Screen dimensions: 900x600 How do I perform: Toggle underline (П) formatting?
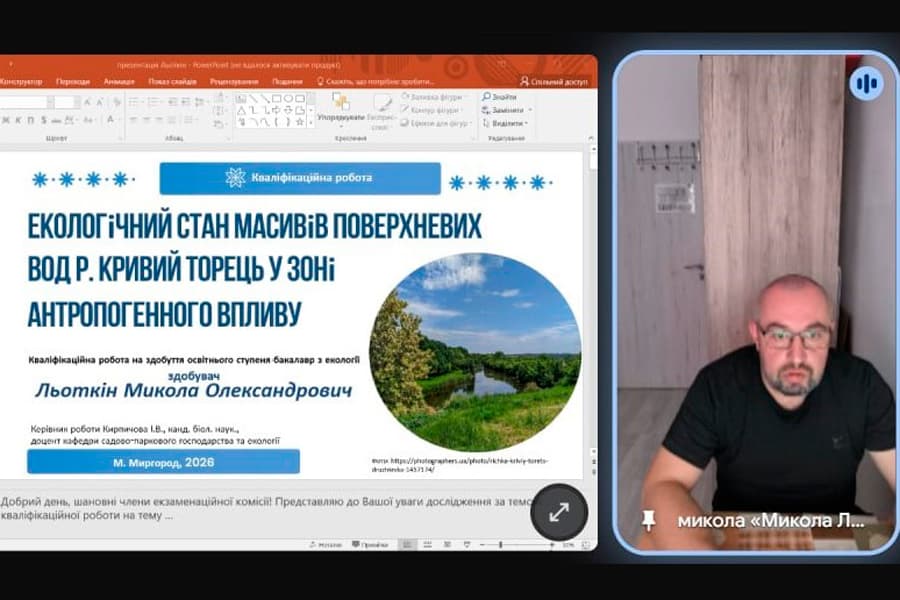30,120
